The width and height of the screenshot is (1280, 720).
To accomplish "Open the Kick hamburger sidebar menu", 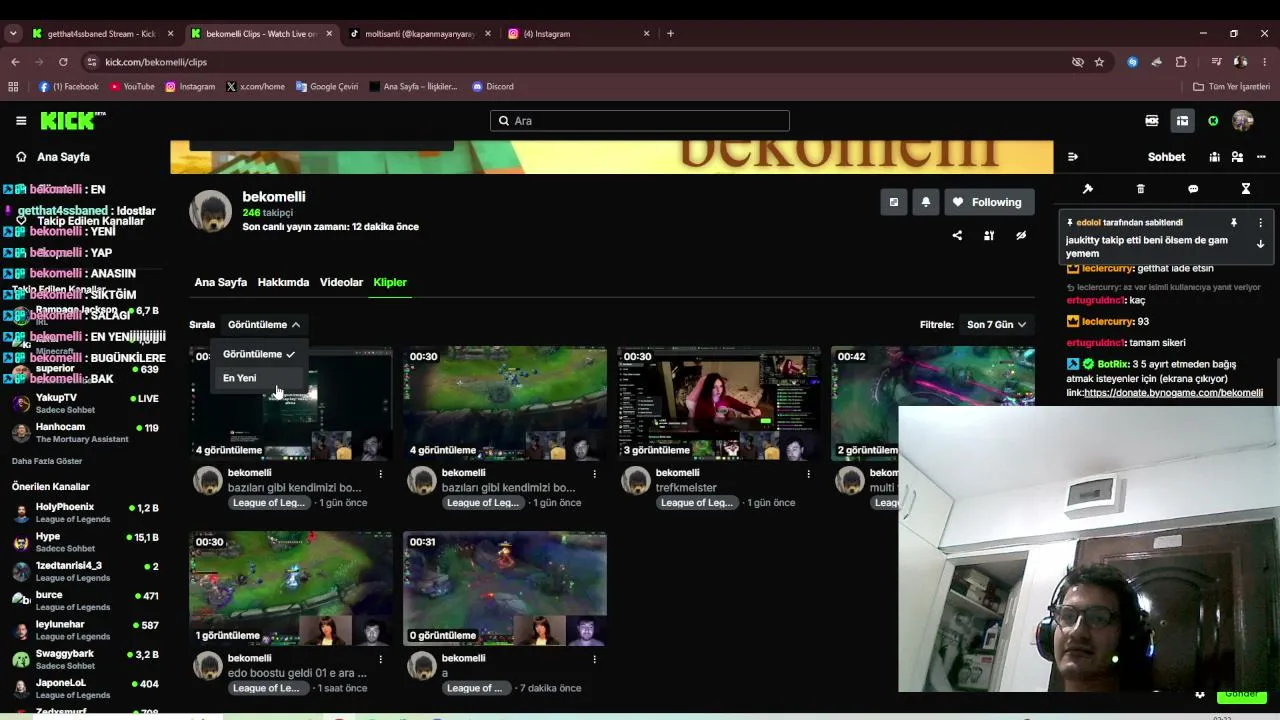I will coord(21,121).
